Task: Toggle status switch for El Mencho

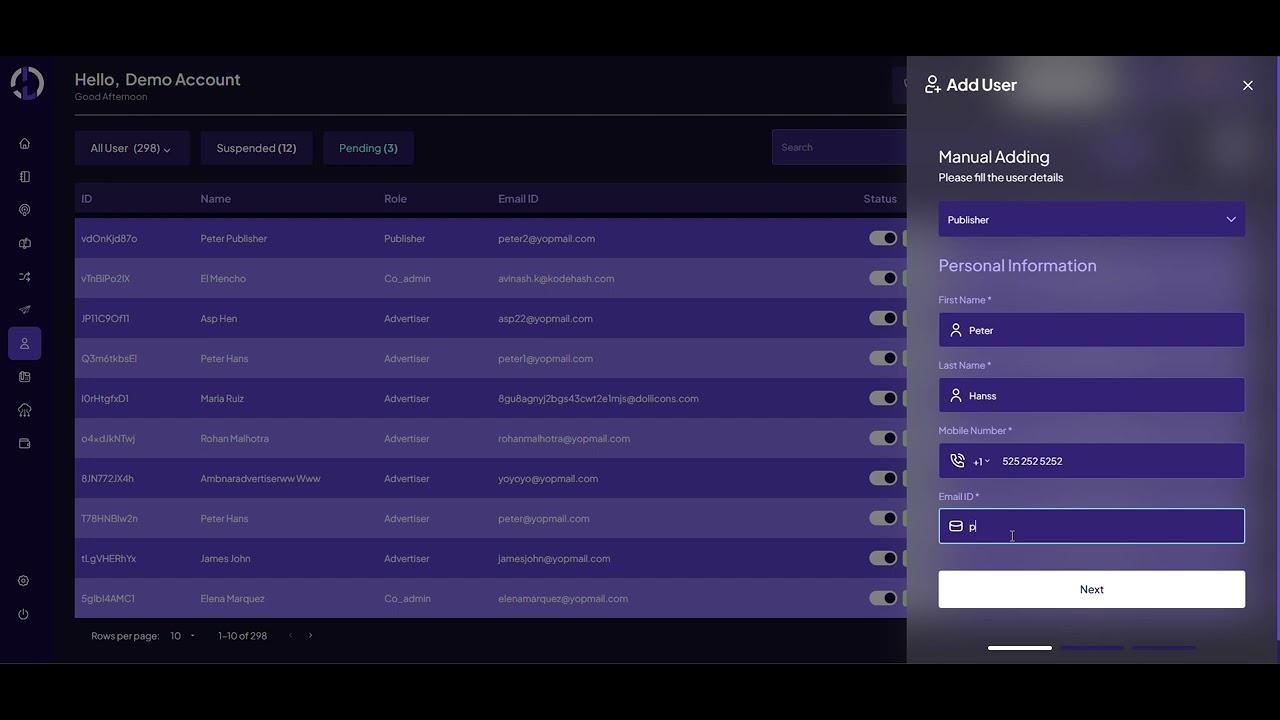Action: click(882, 279)
